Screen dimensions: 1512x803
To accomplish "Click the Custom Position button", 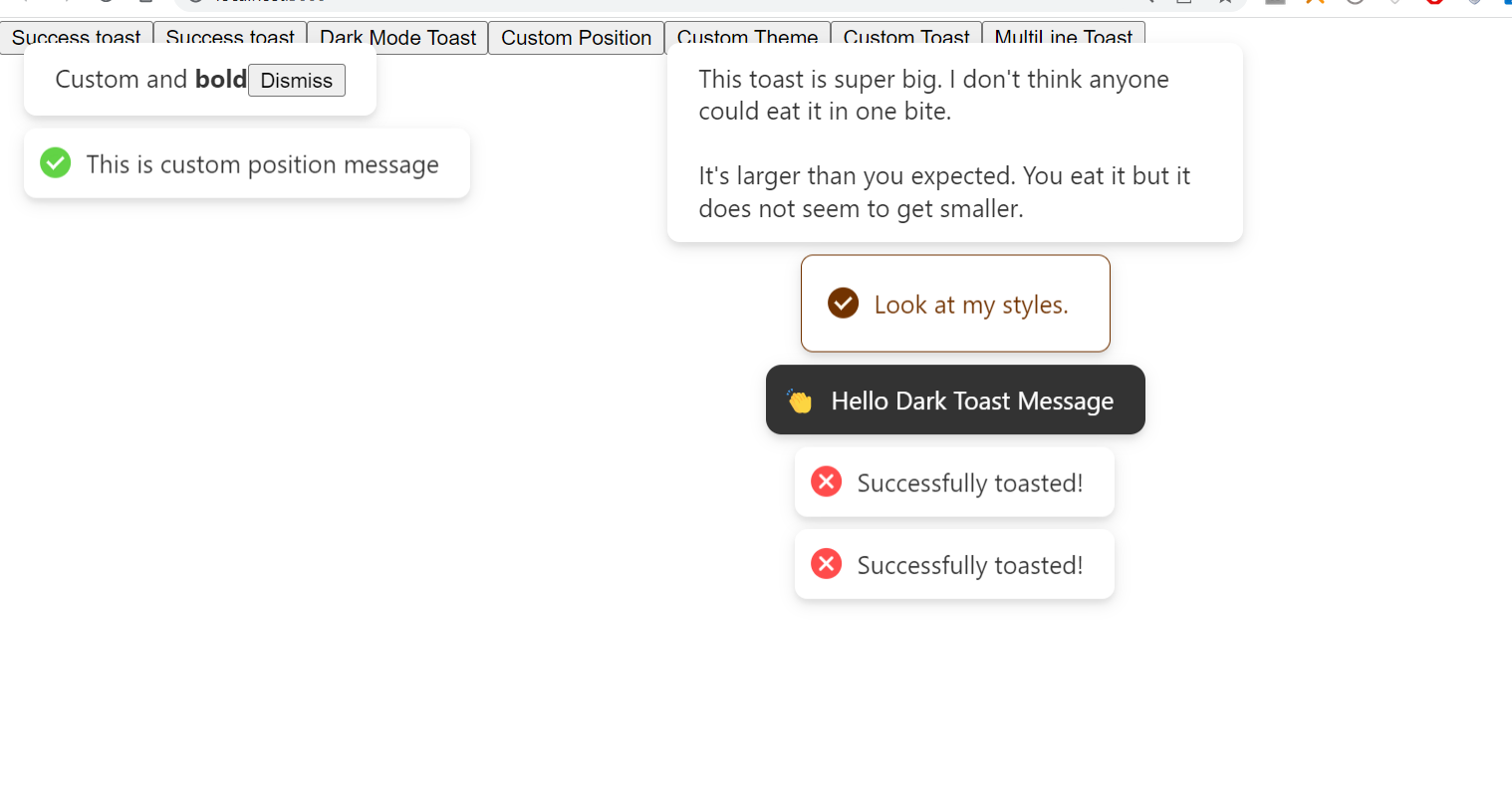I will point(576,38).
